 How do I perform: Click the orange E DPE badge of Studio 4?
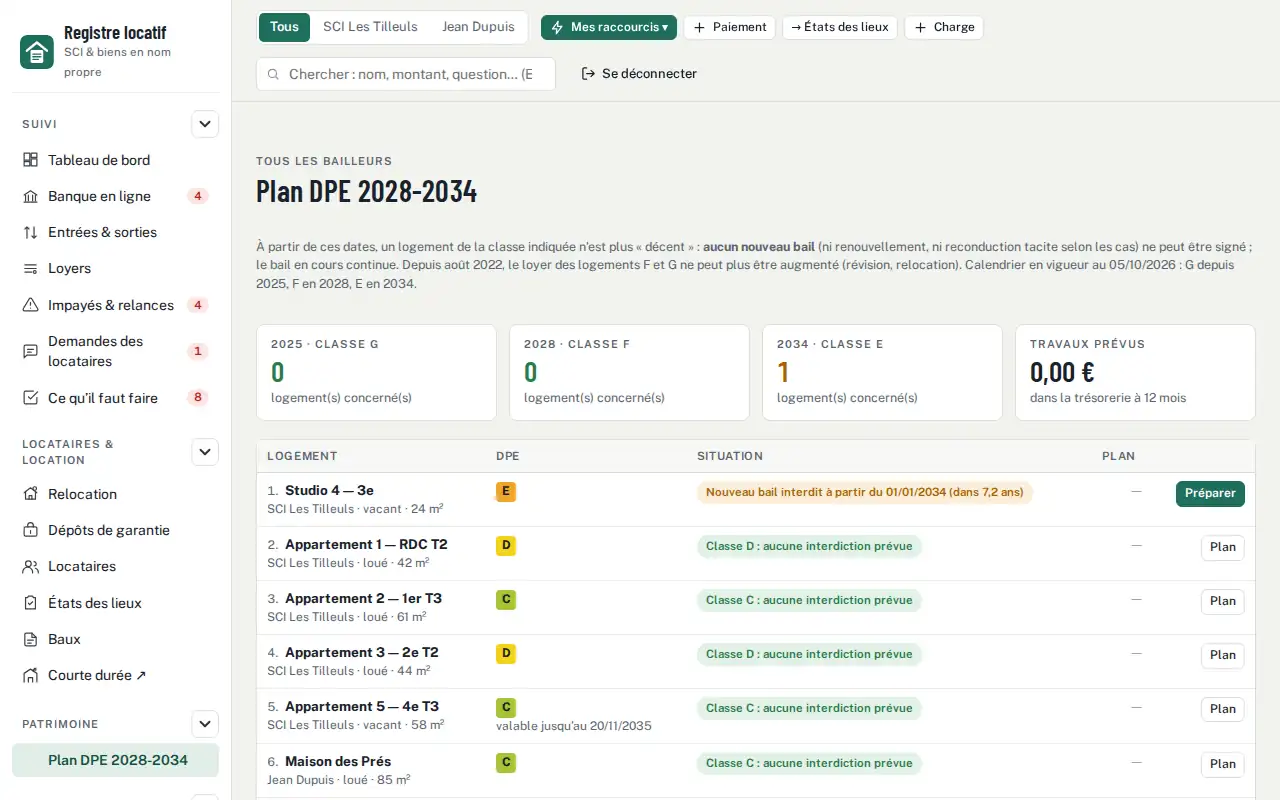coord(506,492)
